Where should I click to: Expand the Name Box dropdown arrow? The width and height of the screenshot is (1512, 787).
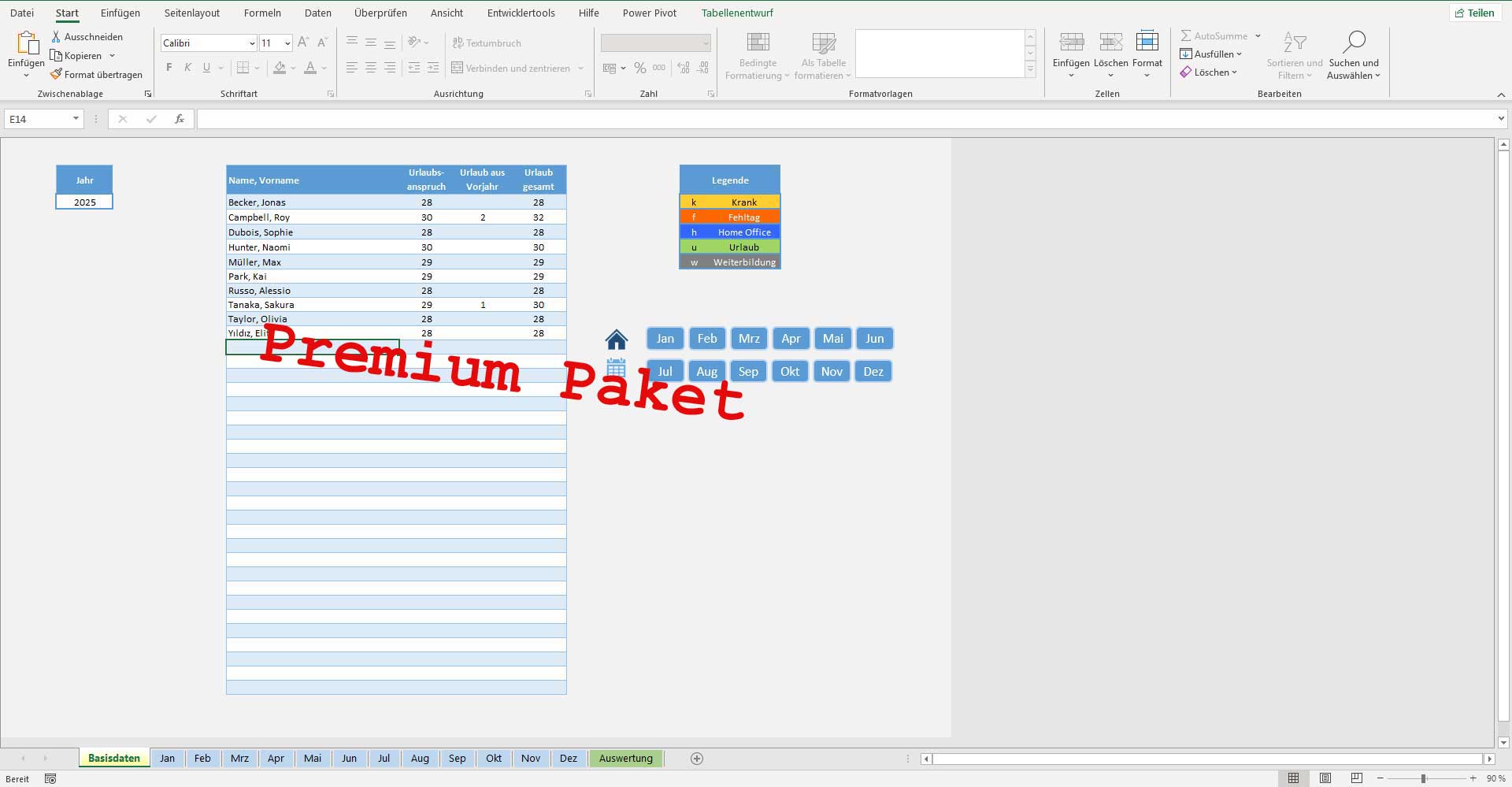(76, 119)
